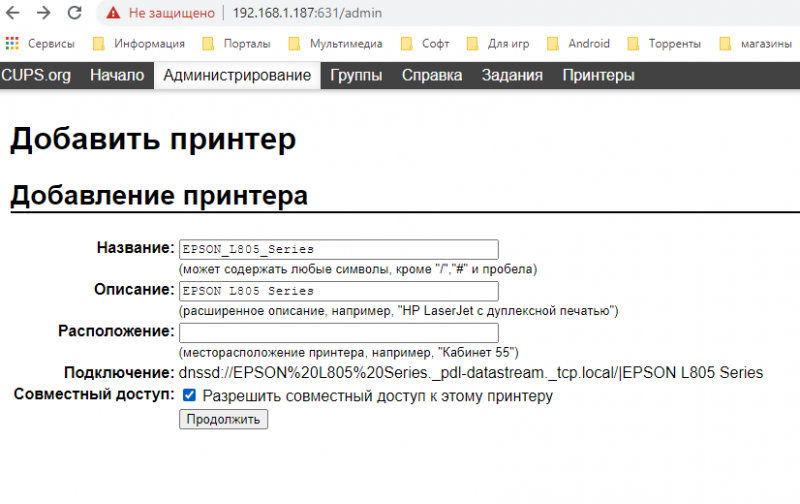Click the hint text mentioning HP LaserJet
This screenshot has height=504, width=800.
[x=398, y=311]
